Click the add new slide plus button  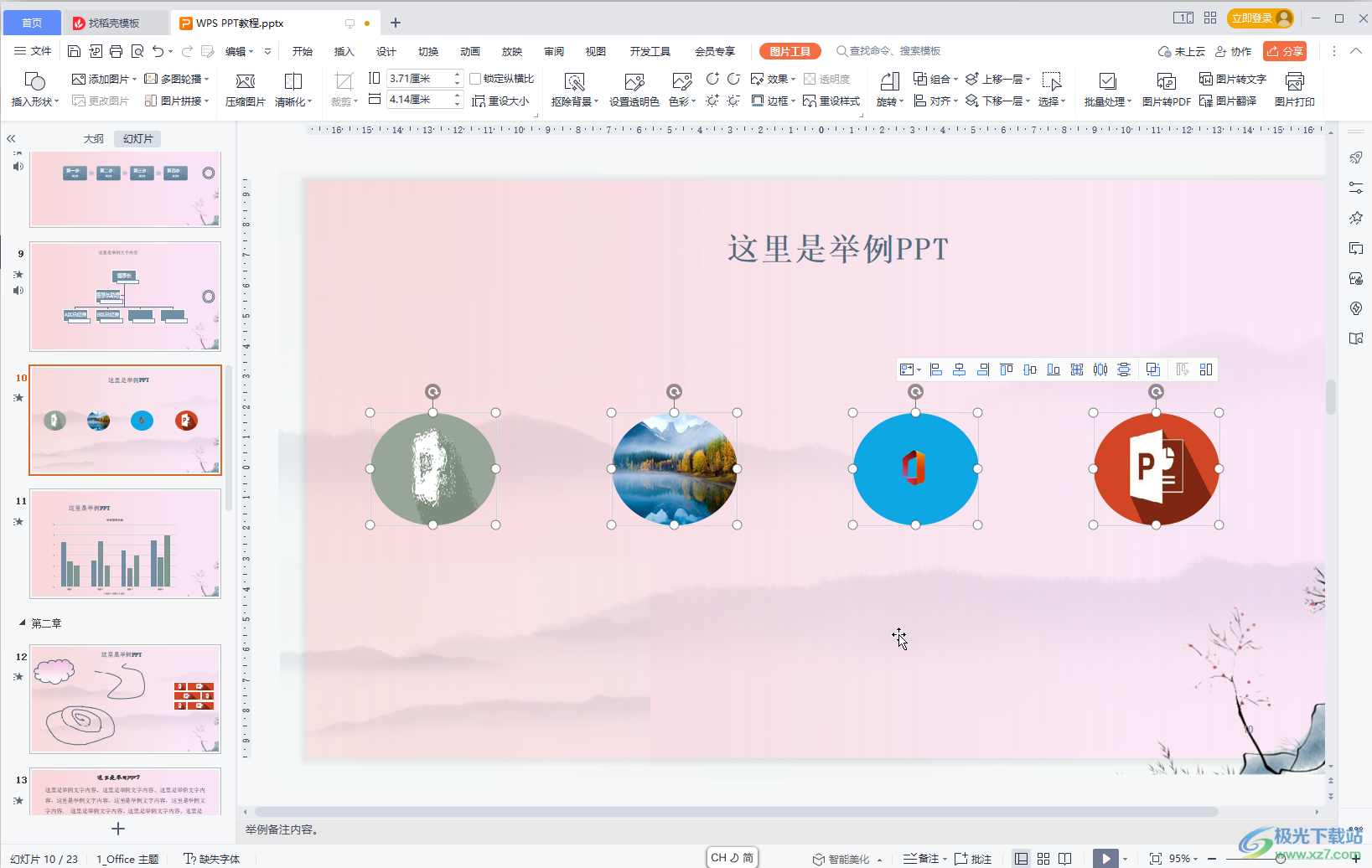point(118,829)
